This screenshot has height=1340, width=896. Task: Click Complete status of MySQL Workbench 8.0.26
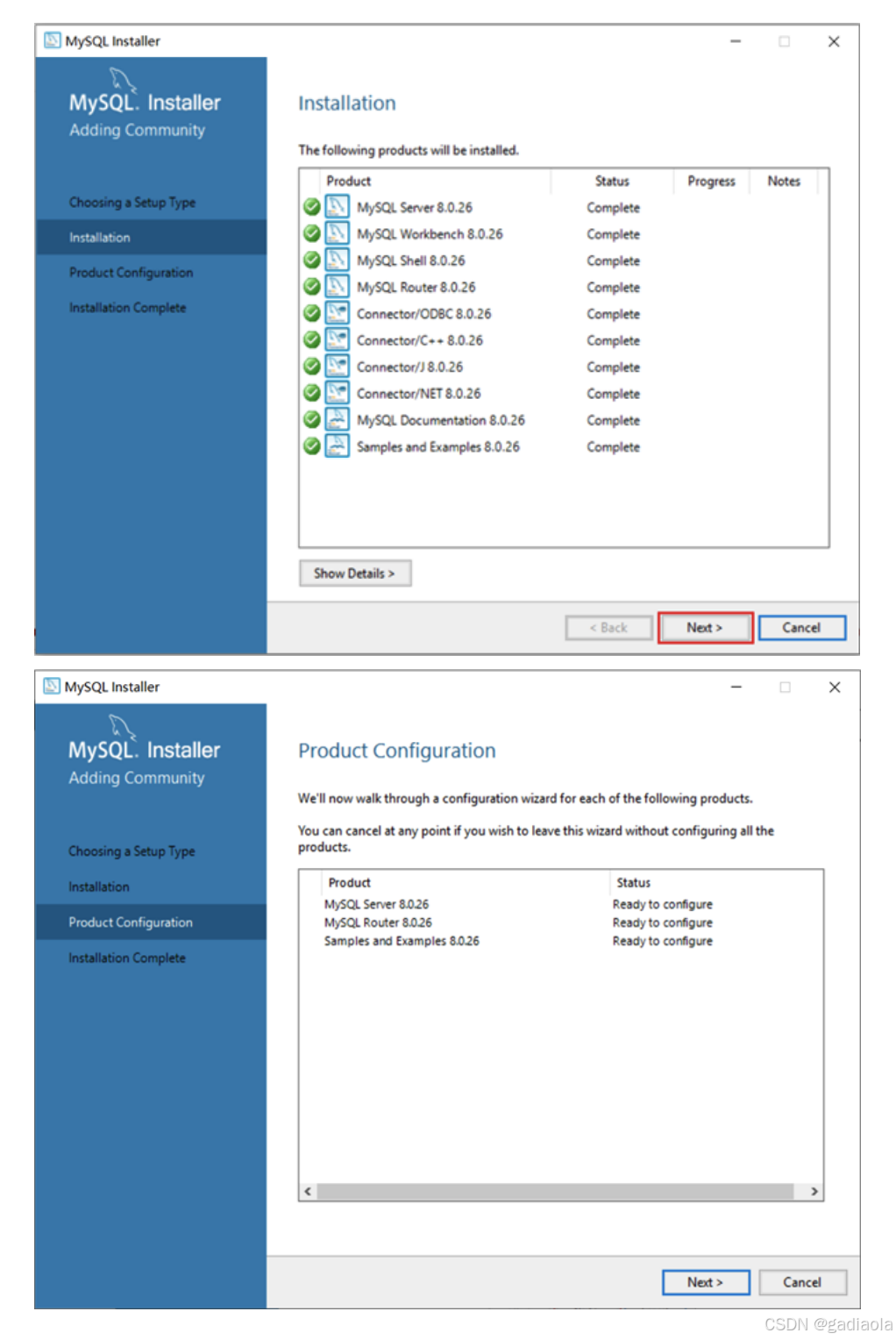pyautogui.click(x=614, y=235)
